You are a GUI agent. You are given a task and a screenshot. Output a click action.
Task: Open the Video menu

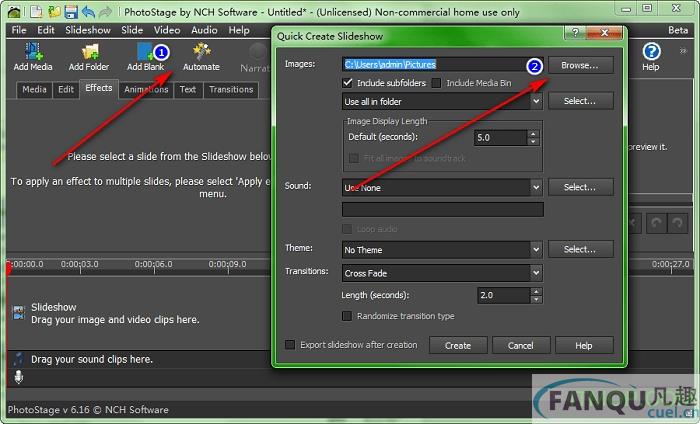(167, 30)
